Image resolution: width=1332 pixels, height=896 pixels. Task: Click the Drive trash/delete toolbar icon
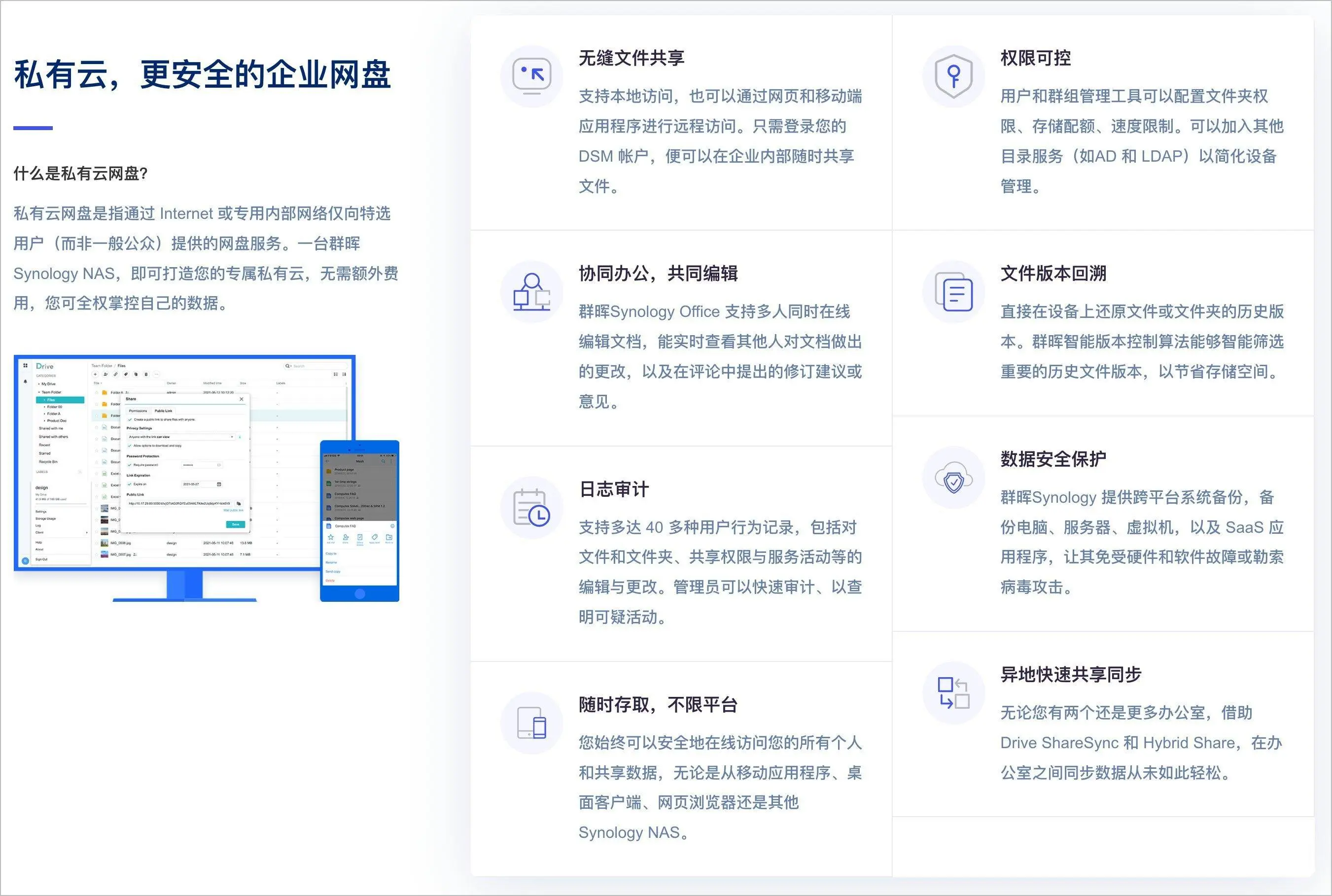pos(146,375)
